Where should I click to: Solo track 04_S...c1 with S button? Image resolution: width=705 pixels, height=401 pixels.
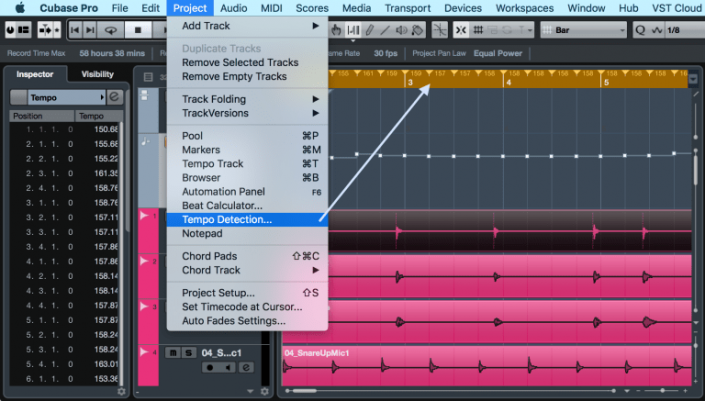click(189, 353)
